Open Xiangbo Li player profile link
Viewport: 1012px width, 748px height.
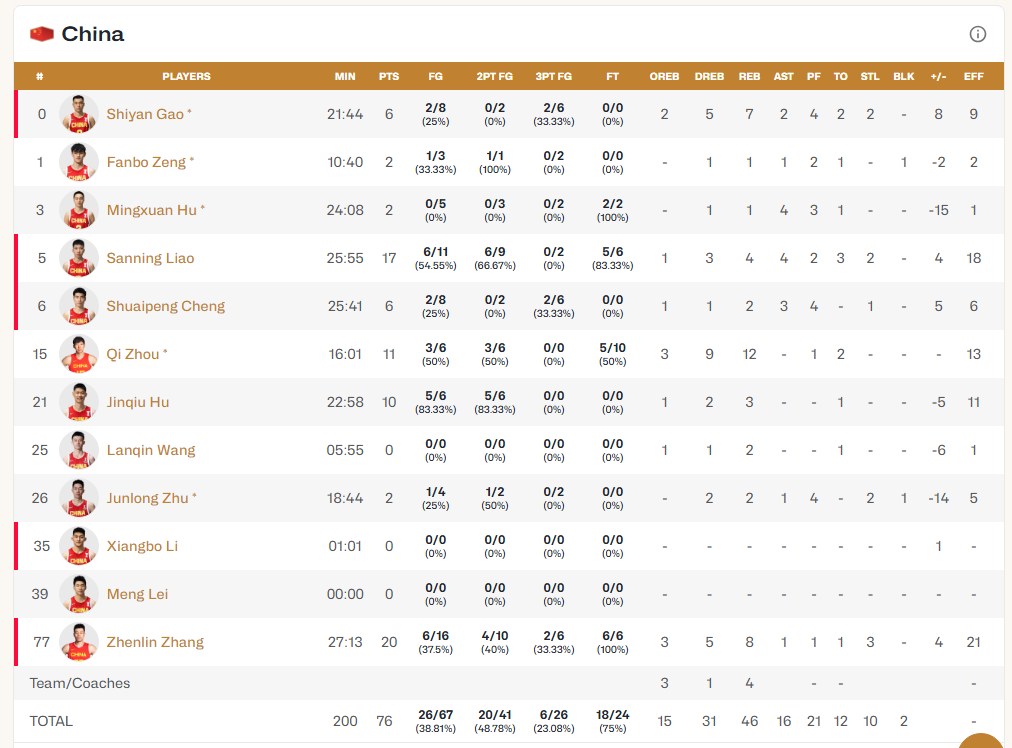point(142,546)
